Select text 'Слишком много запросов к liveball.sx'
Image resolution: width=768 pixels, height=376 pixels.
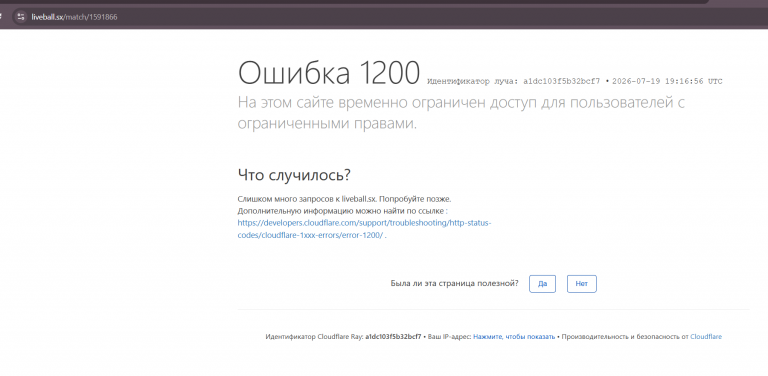click(307, 200)
